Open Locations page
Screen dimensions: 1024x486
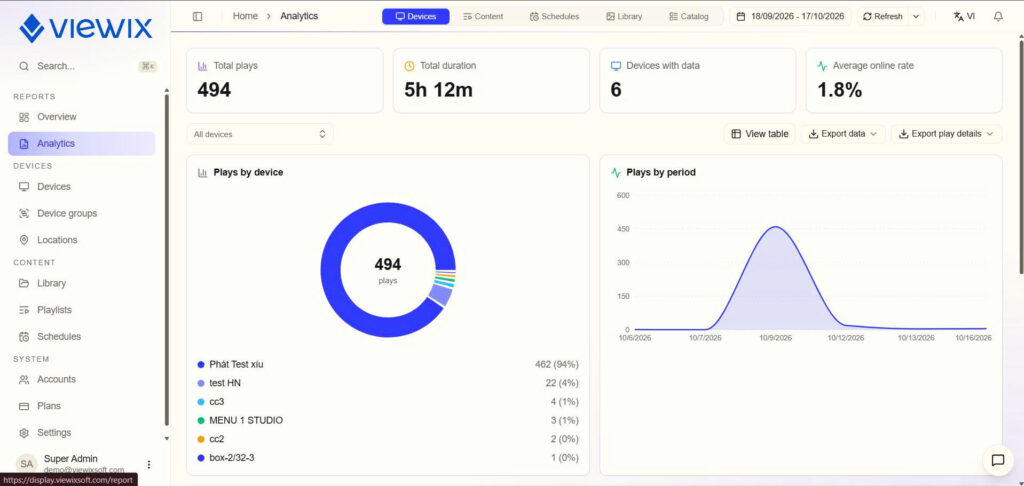82,240
